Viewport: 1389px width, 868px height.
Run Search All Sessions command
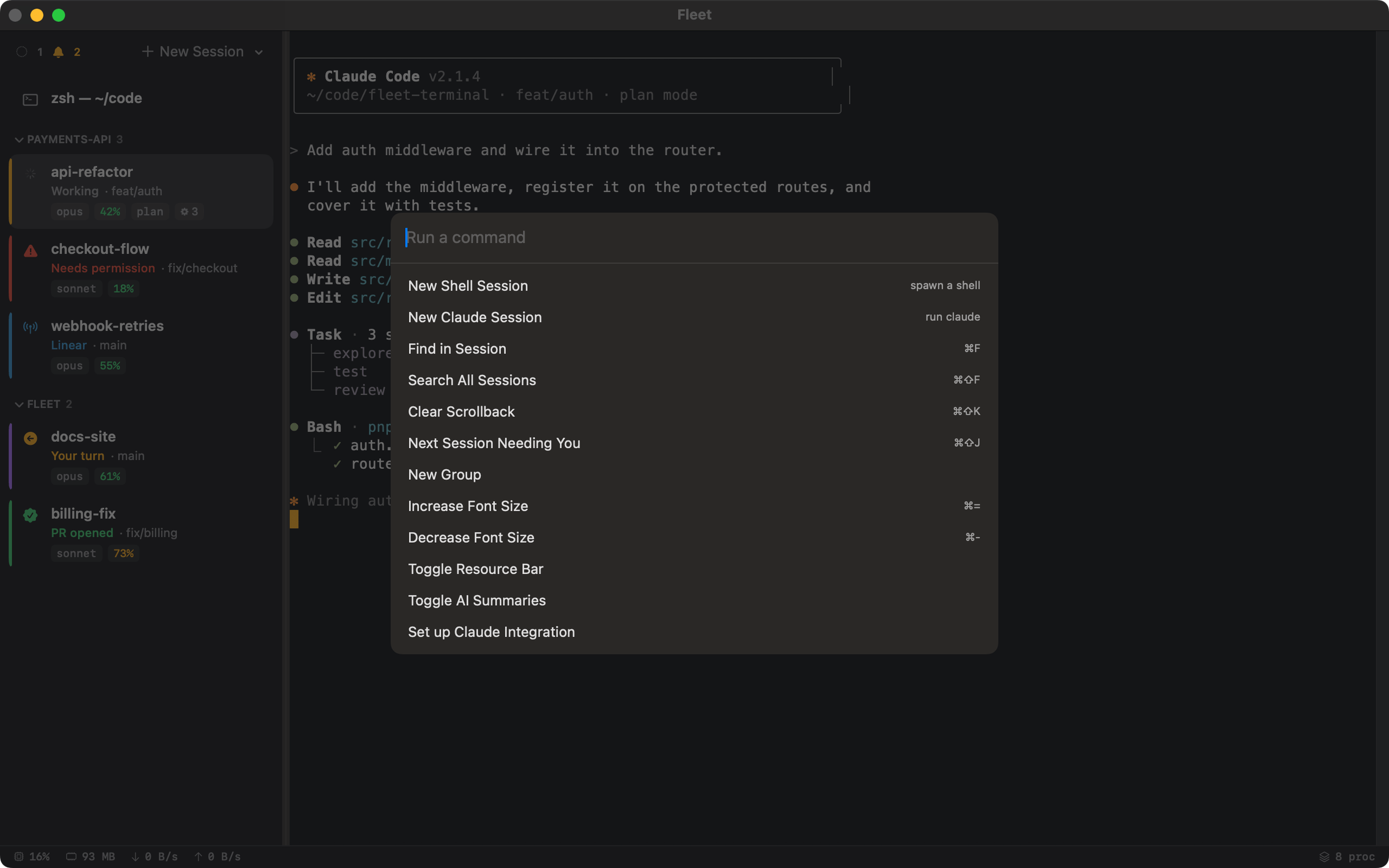(x=694, y=380)
